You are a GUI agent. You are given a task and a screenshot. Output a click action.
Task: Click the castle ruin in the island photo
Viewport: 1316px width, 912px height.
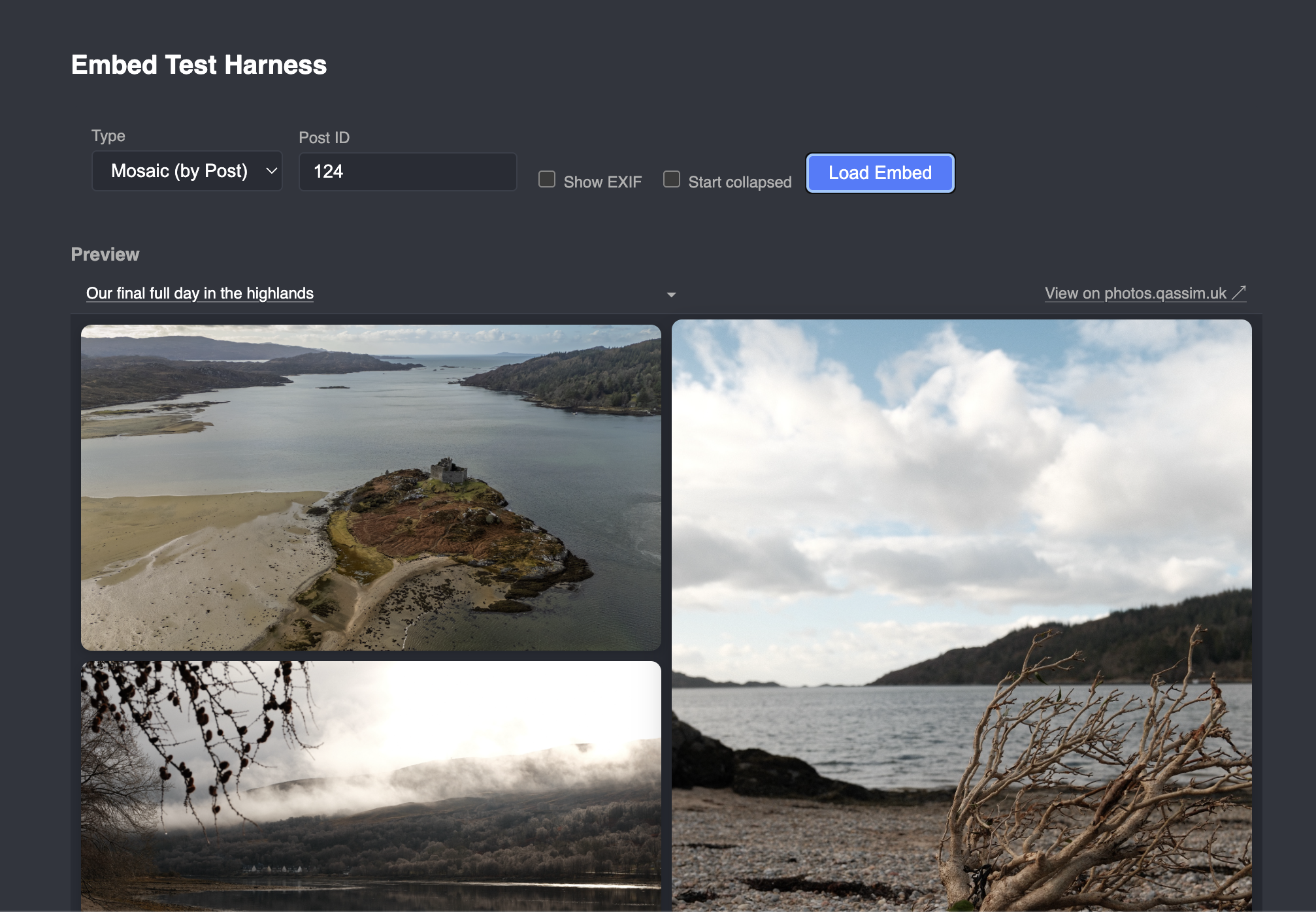pos(448,470)
